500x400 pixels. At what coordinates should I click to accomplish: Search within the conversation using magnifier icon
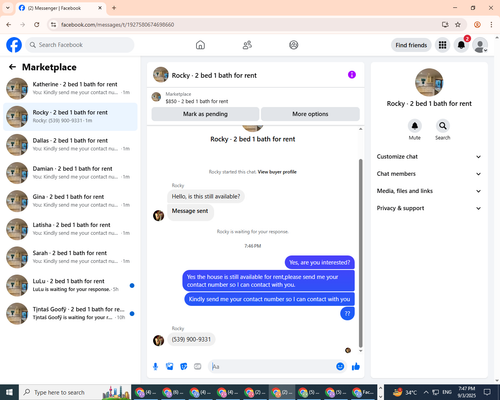tap(443, 126)
